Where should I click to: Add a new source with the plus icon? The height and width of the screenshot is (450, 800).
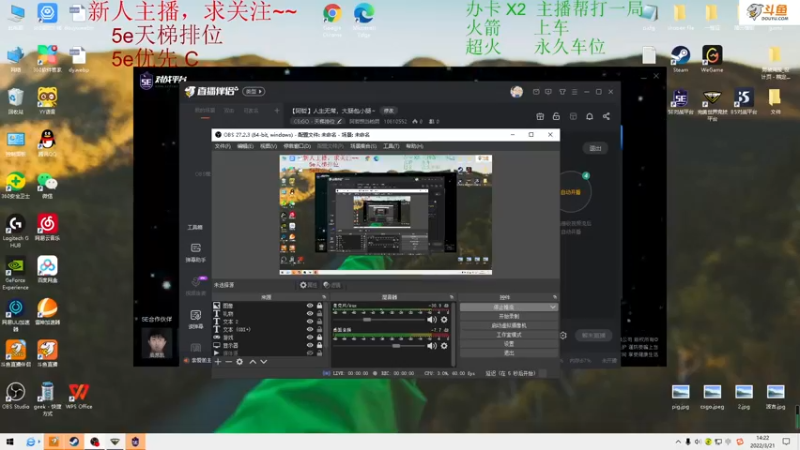(x=218, y=362)
